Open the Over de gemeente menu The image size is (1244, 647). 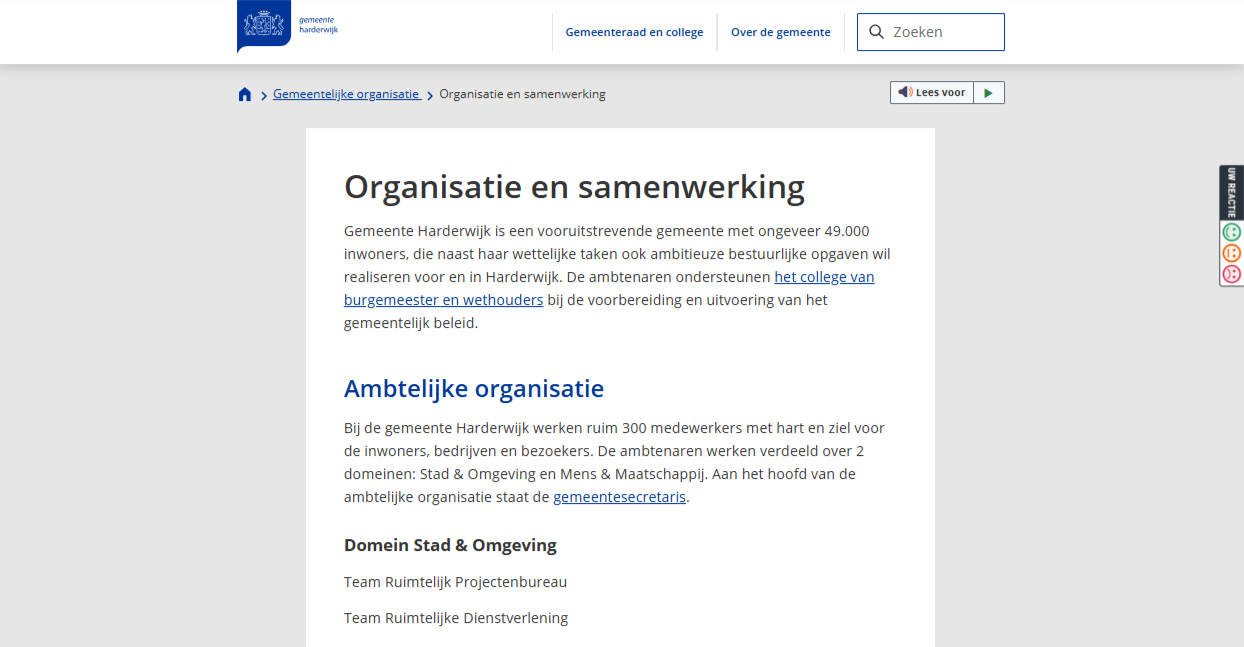(781, 32)
